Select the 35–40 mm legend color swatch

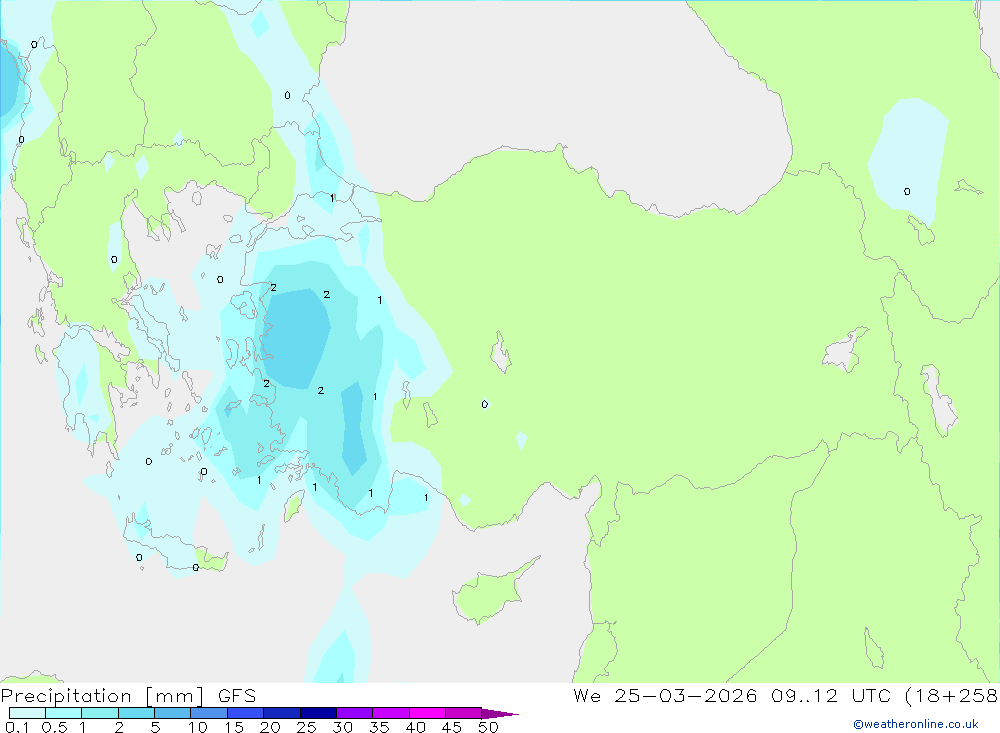[390, 713]
